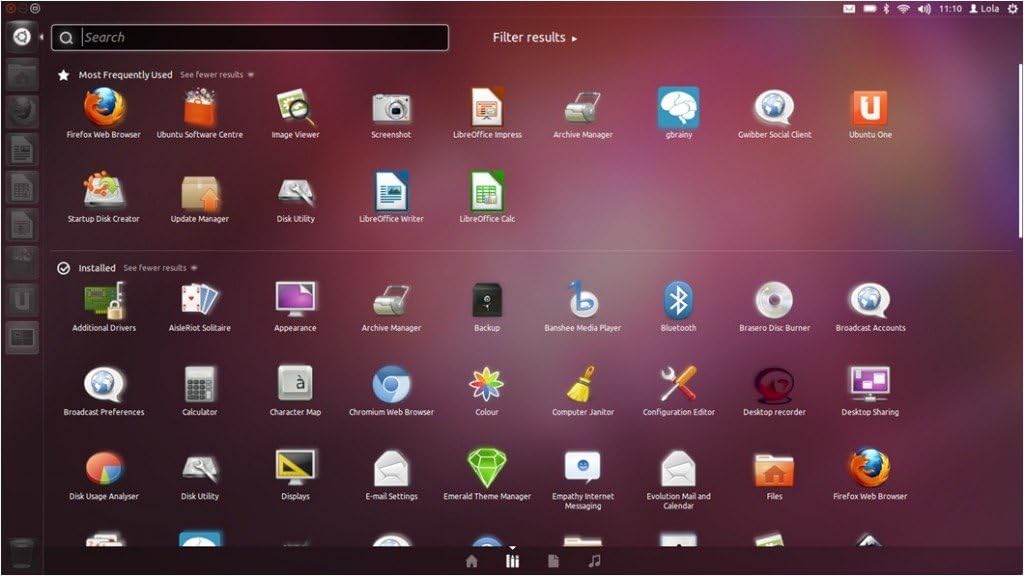Collapse Most Frequently Used with See fewer results

click(217, 74)
